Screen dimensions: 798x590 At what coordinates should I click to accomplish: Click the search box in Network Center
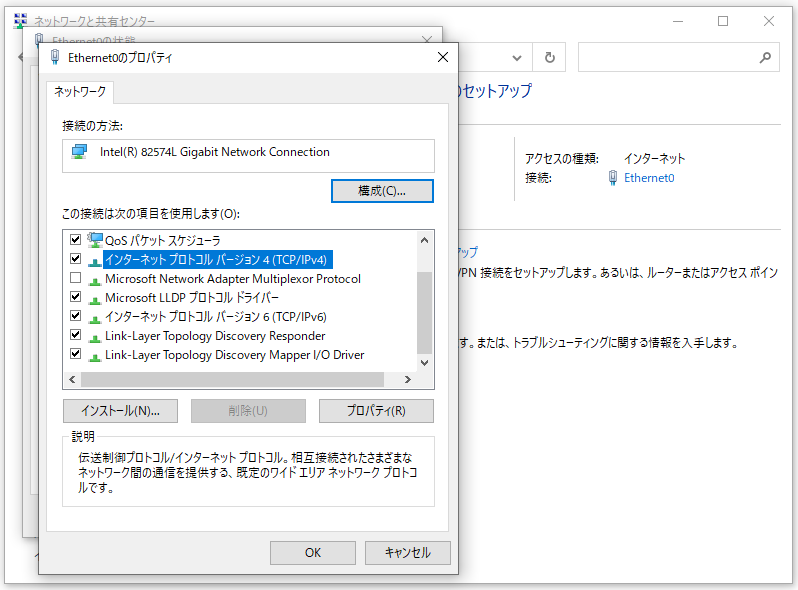click(678, 58)
